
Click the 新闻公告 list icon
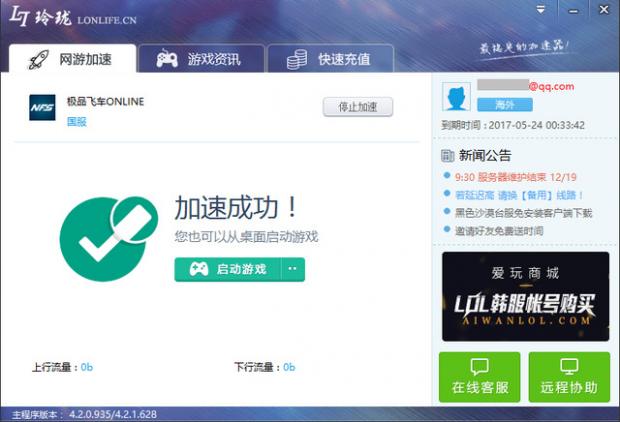447,155
